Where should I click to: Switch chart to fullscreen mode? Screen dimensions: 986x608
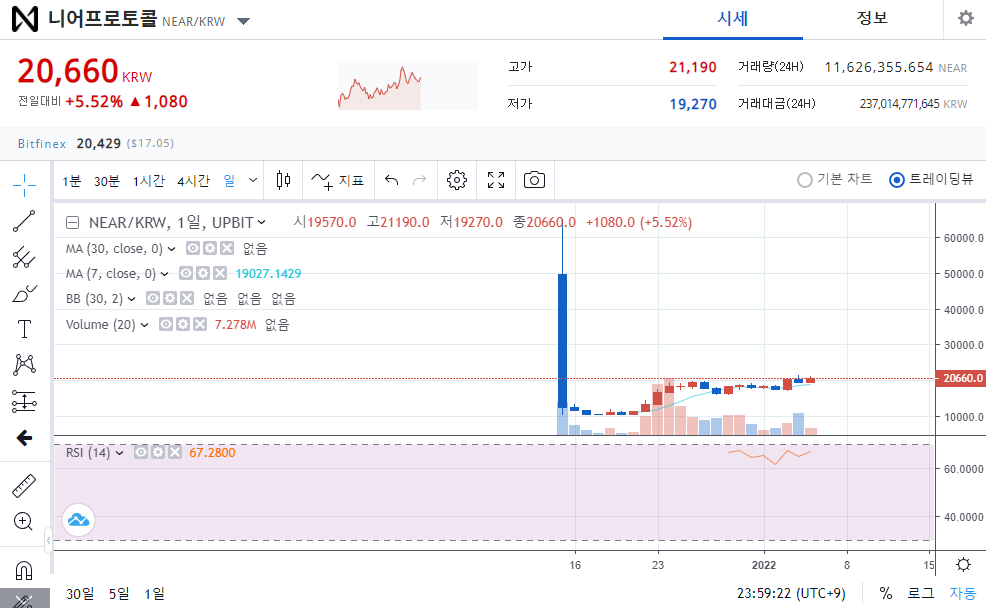click(x=496, y=180)
